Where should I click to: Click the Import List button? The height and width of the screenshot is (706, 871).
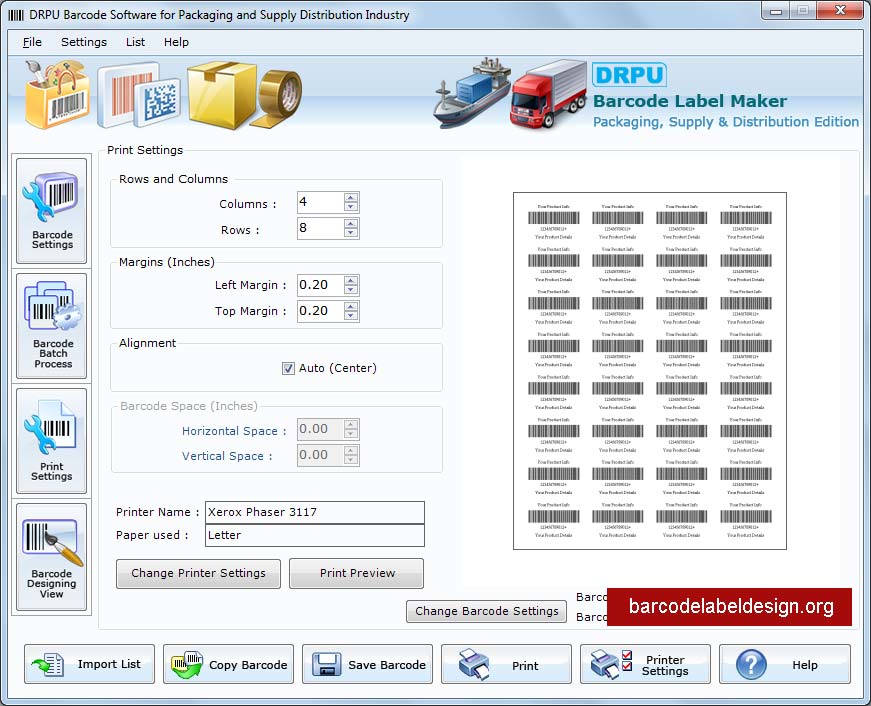click(89, 664)
